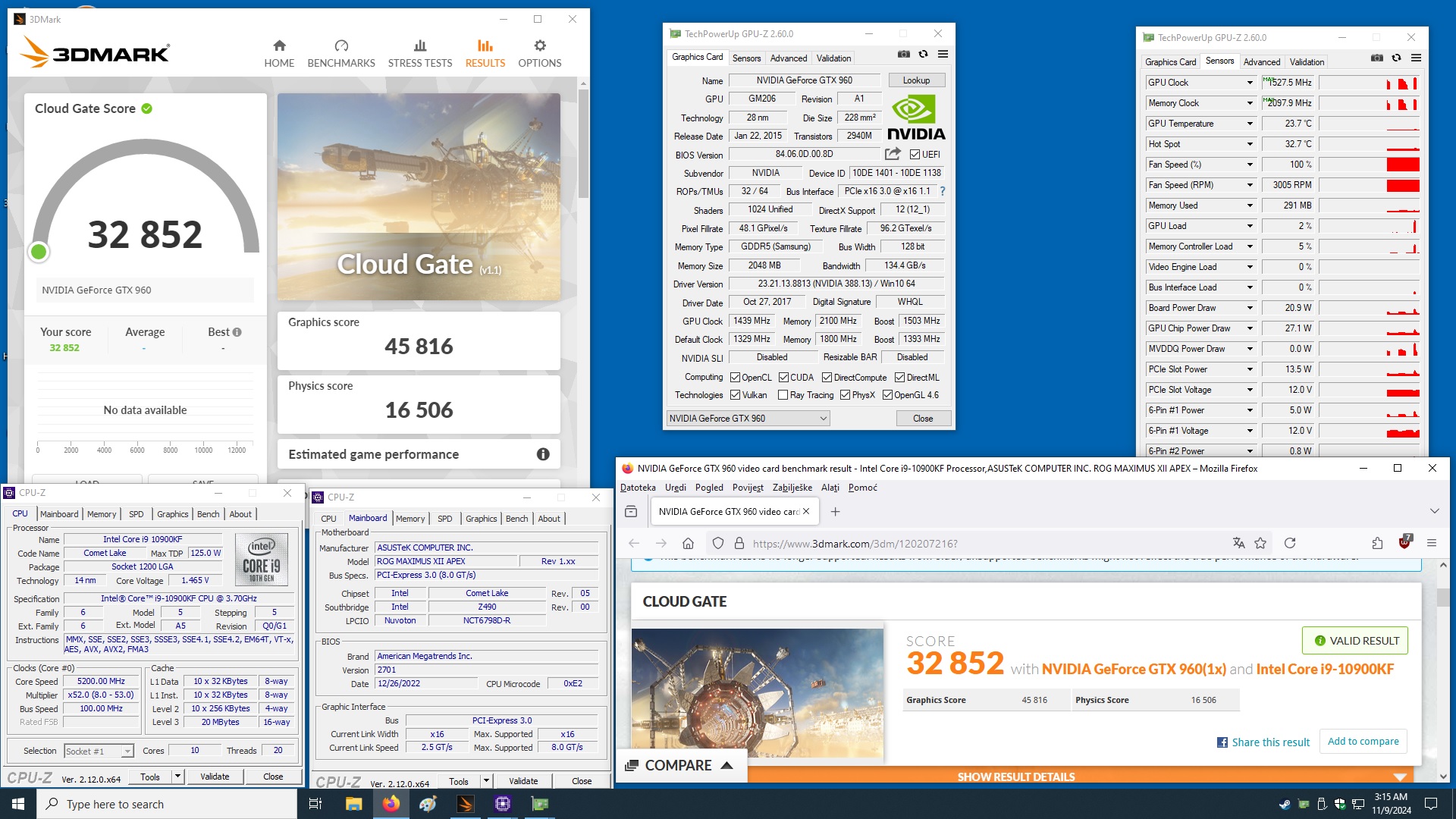The width and height of the screenshot is (1456, 819).
Task: Click BIOS version export share icon
Action: click(x=893, y=154)
